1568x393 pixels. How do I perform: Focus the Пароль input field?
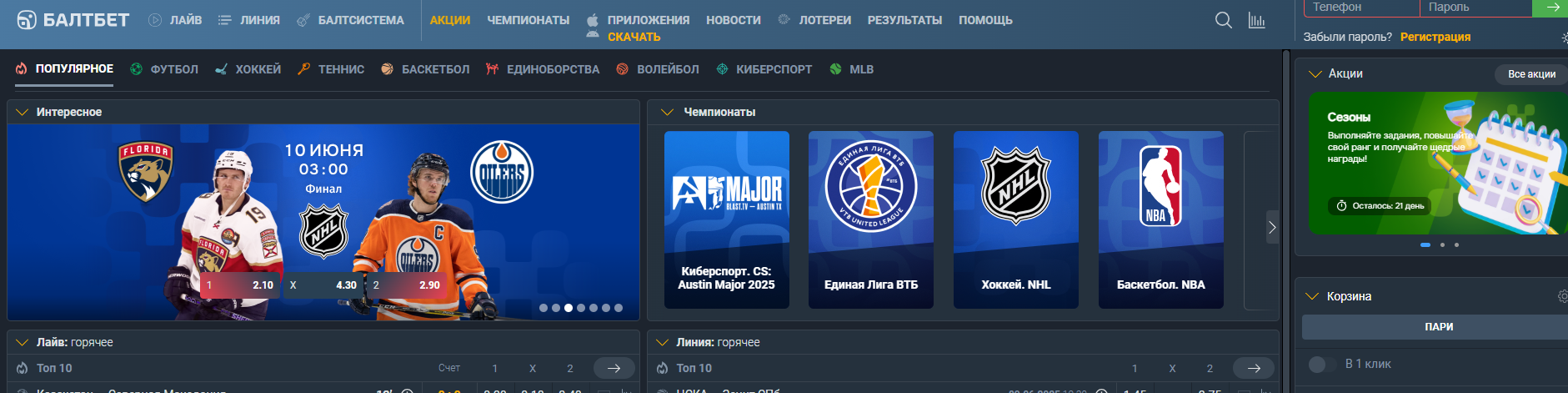[1476, 8]
